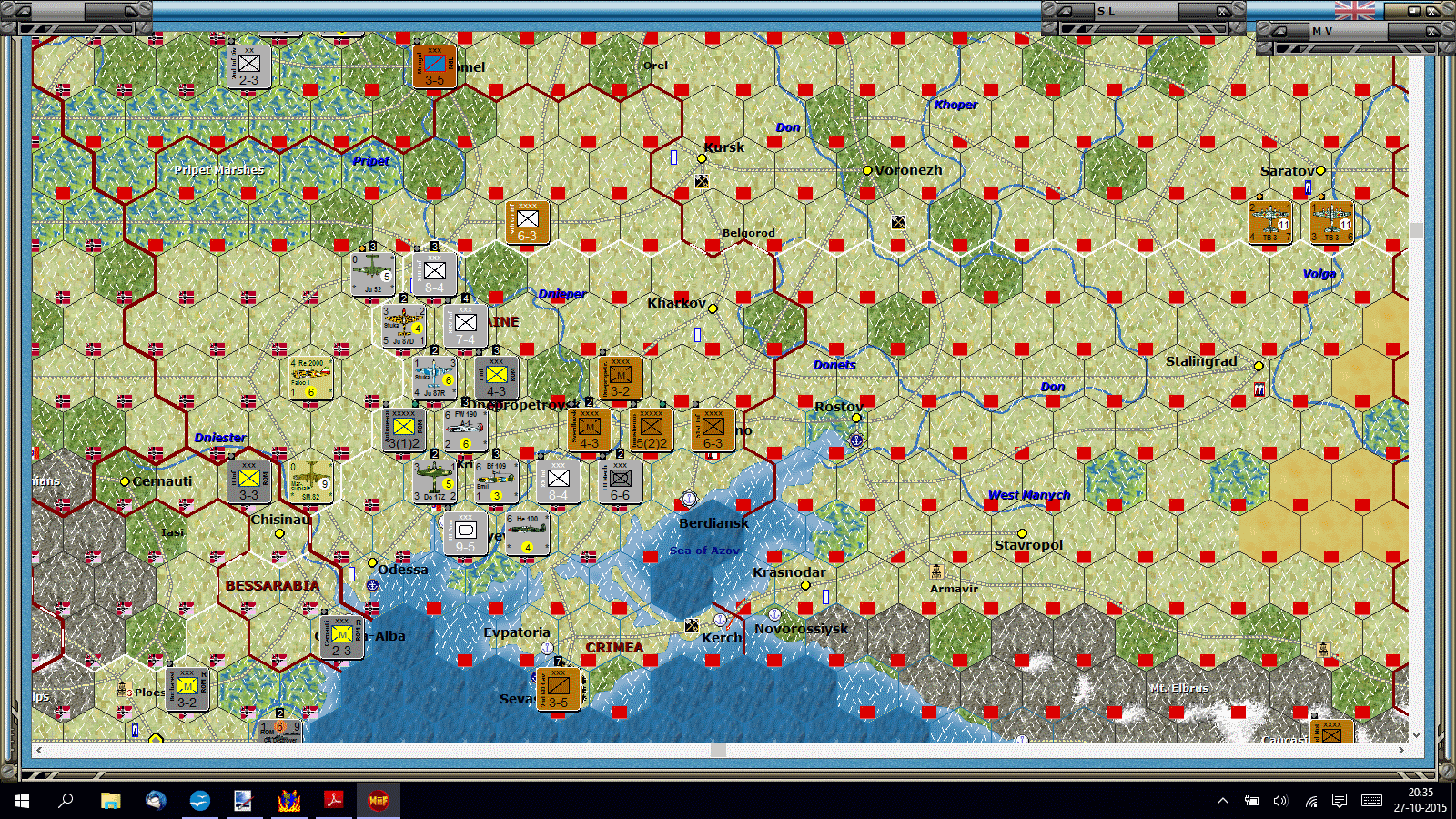Select the Romanian 4-3 infantry counter

pyautogui.click(x=496, y=378)
